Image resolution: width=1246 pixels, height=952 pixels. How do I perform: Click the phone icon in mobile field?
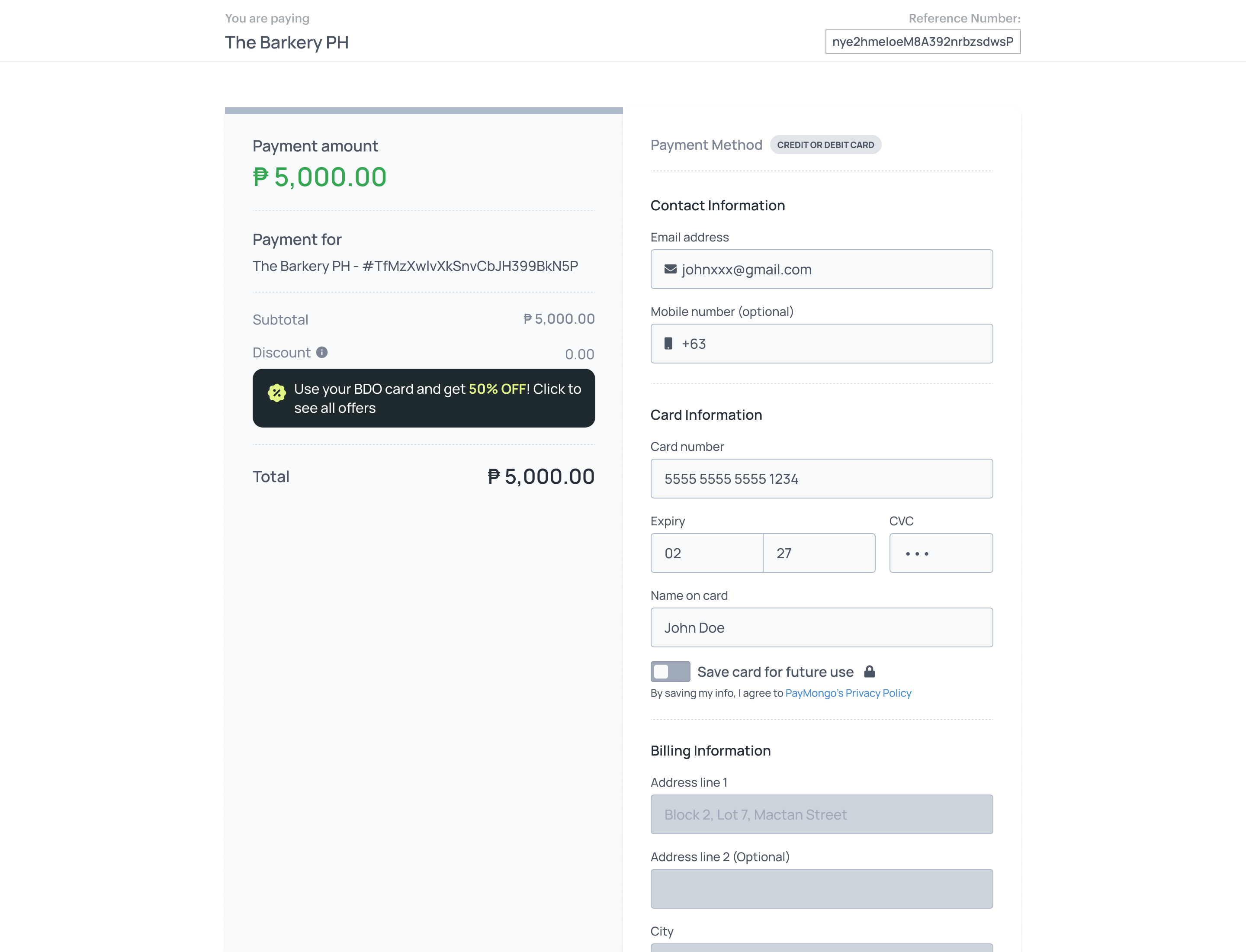668,344
